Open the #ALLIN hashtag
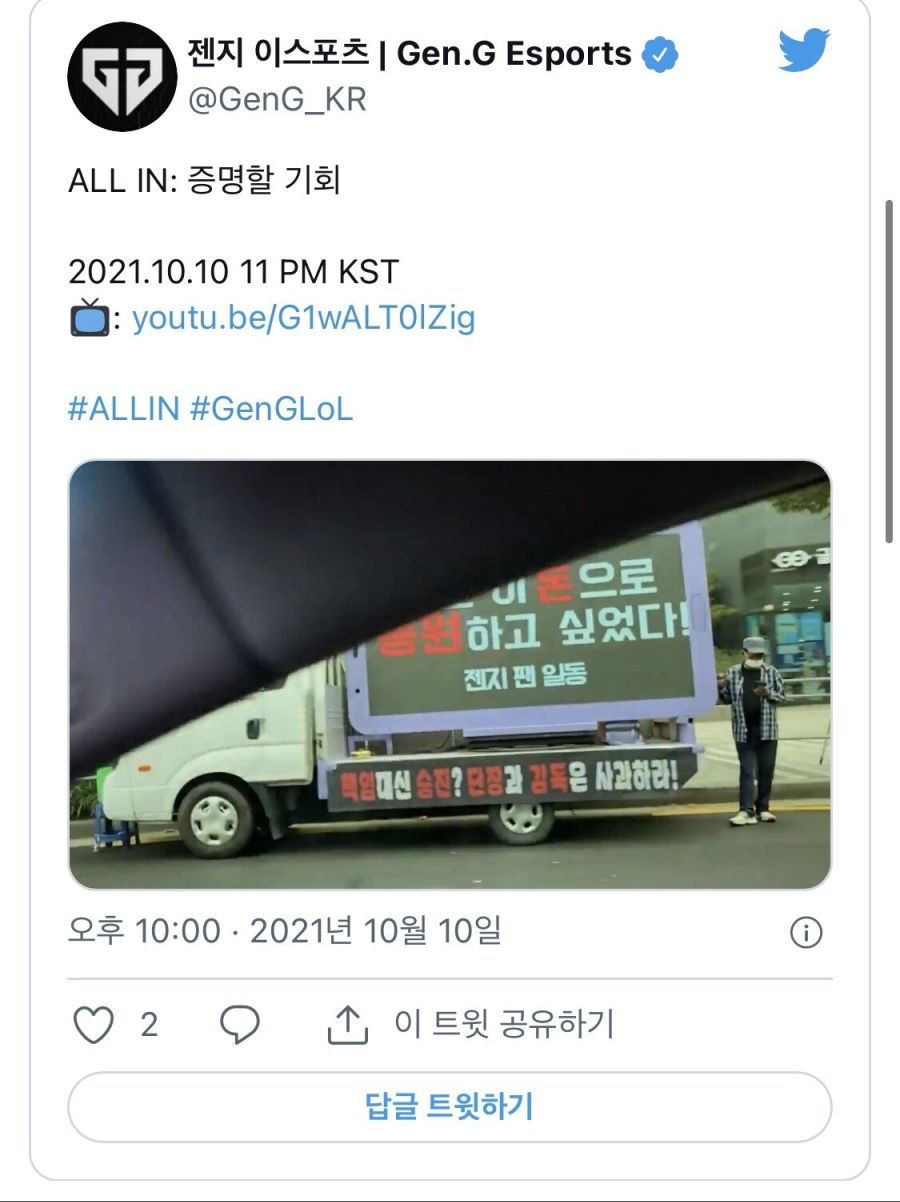The width and height of the screenshot is (900, 1202). [124, 409]
